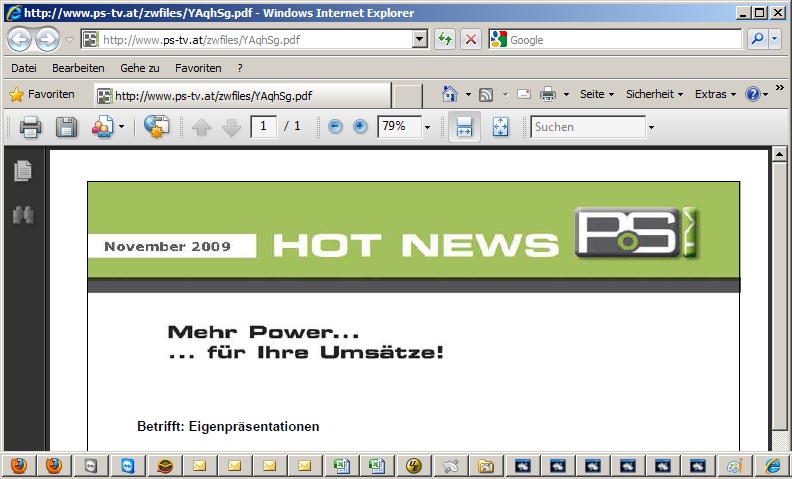Click the 'Mehr Power...' headline text
Screen dimensions: 792x479
point(263,332)
